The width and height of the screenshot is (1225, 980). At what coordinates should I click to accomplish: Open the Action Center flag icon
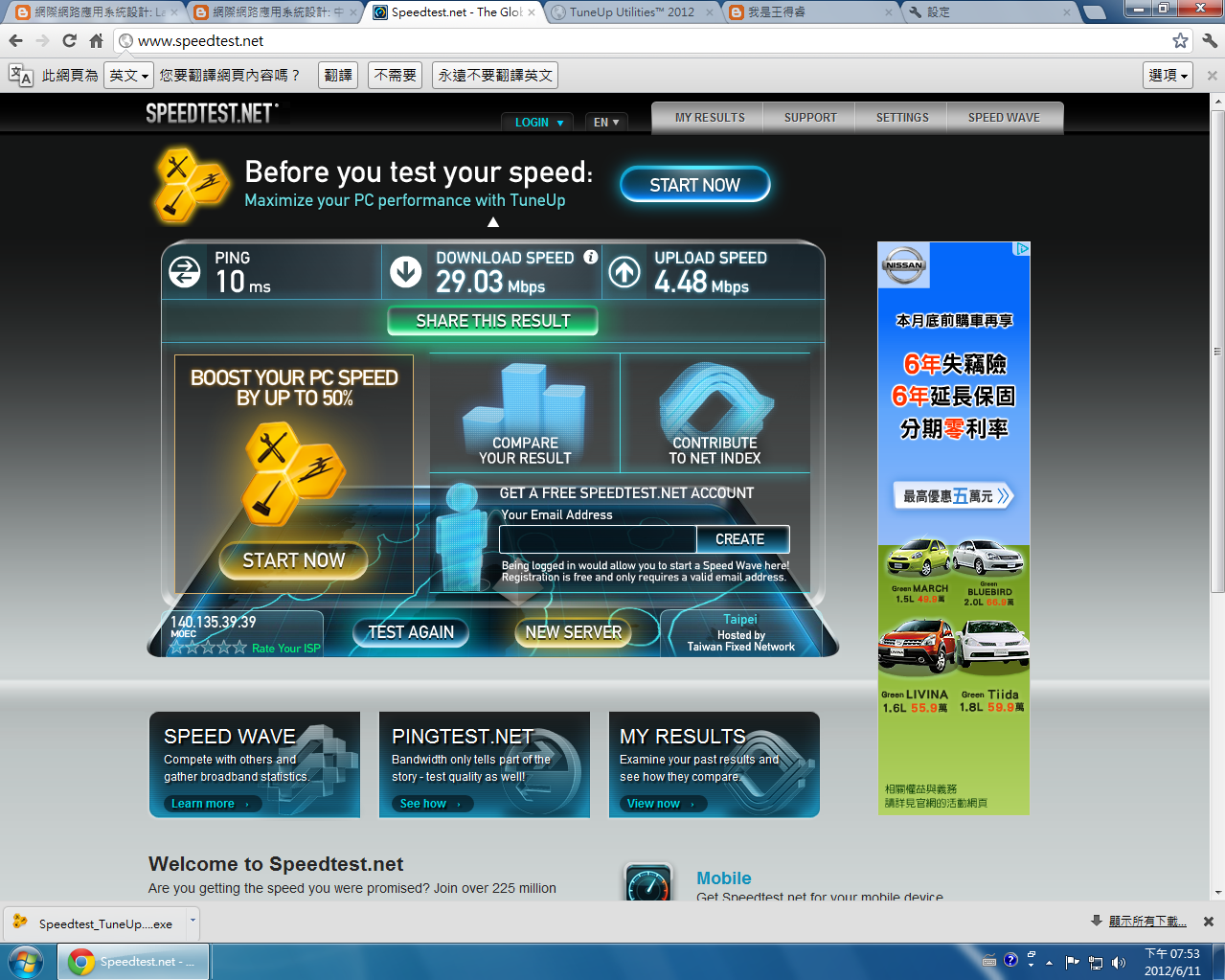[1072, 963]
